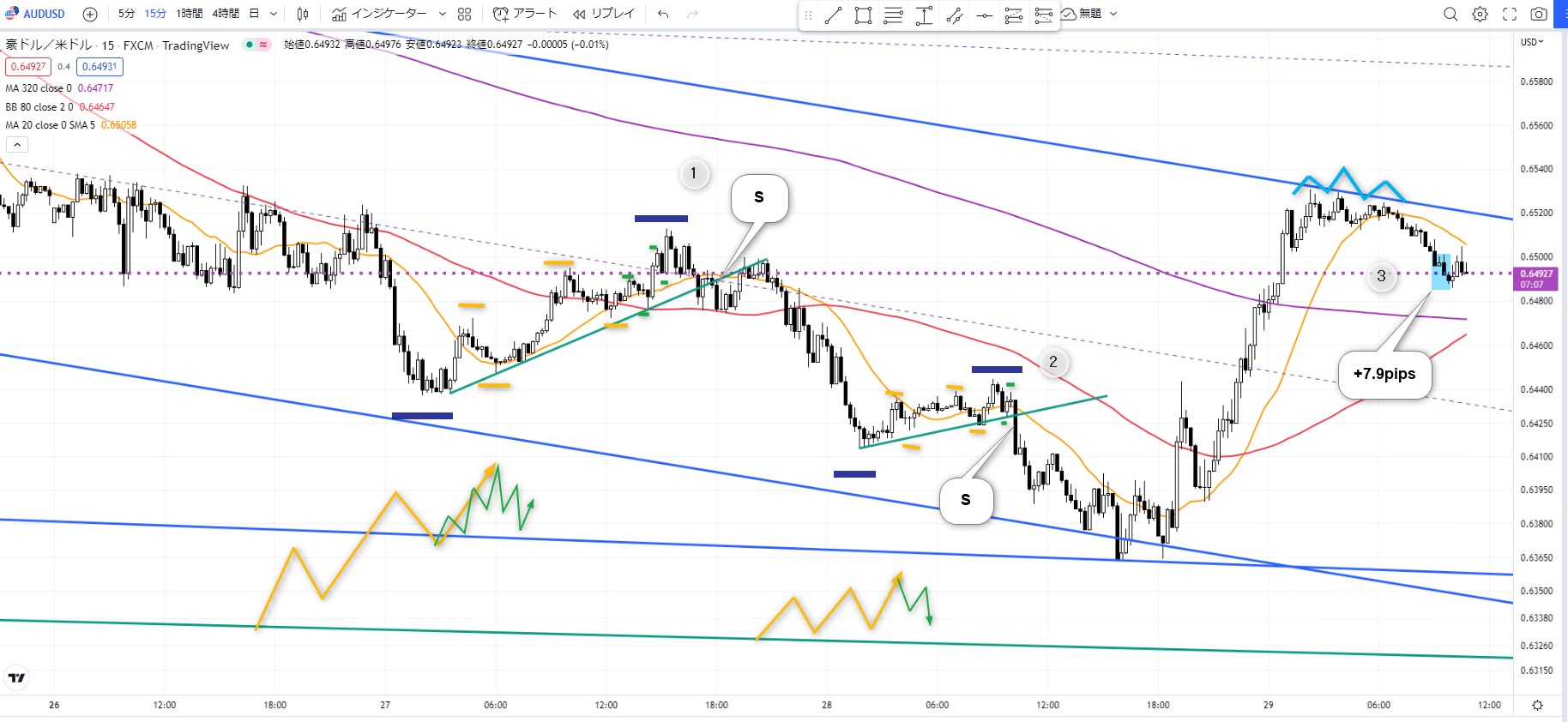Expand the 無題 layout name dropdown
The height and width of the screenshot is (722, 1568).
tap(1113, 14)
